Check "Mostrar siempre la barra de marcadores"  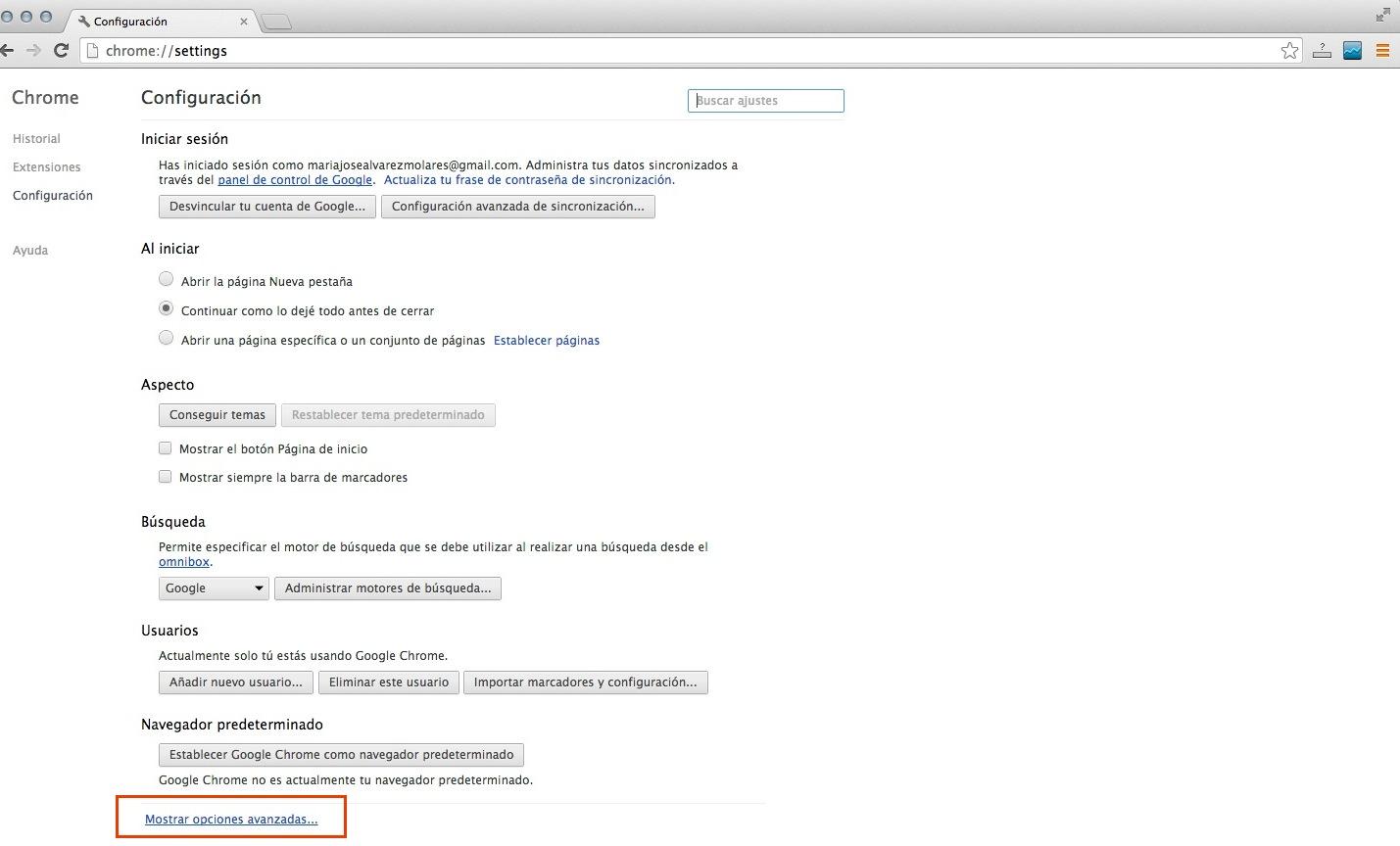pyautogui.click(x=166, y=477)
